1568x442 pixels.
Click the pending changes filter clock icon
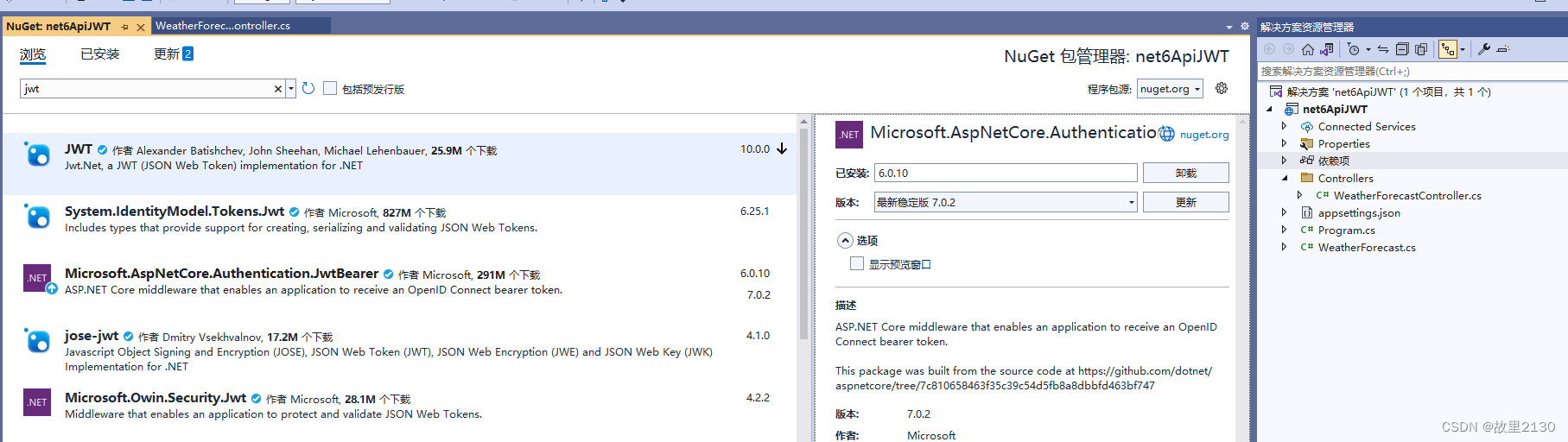tap(1354, 49)
